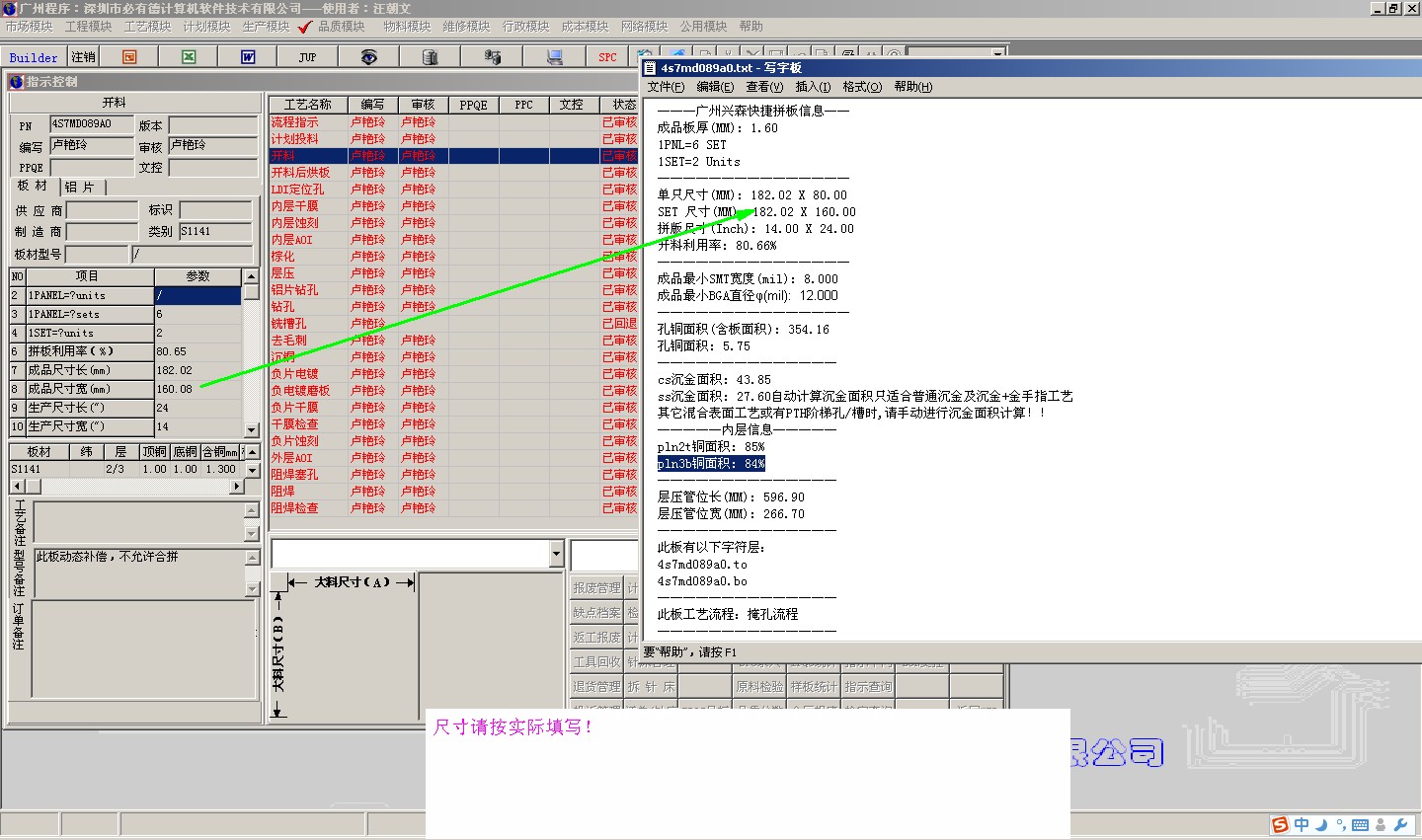Image resolution: width=1422 pixels, height=840 pixels.
Task: Select the 流程指示 process row
Action: click(452, 122)
